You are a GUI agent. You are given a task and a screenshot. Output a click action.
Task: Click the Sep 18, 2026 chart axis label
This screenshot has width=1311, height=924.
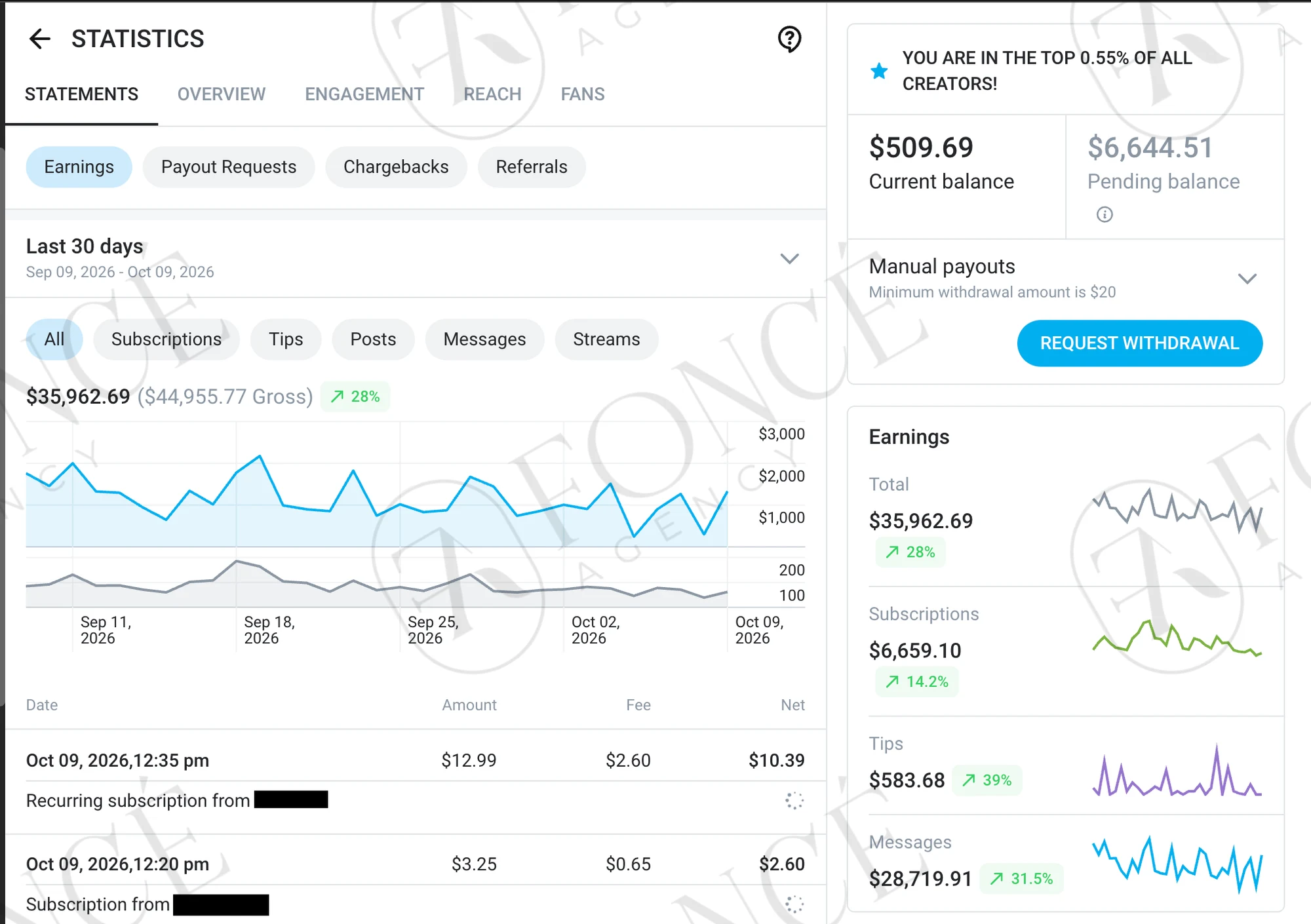coord(269,630)
